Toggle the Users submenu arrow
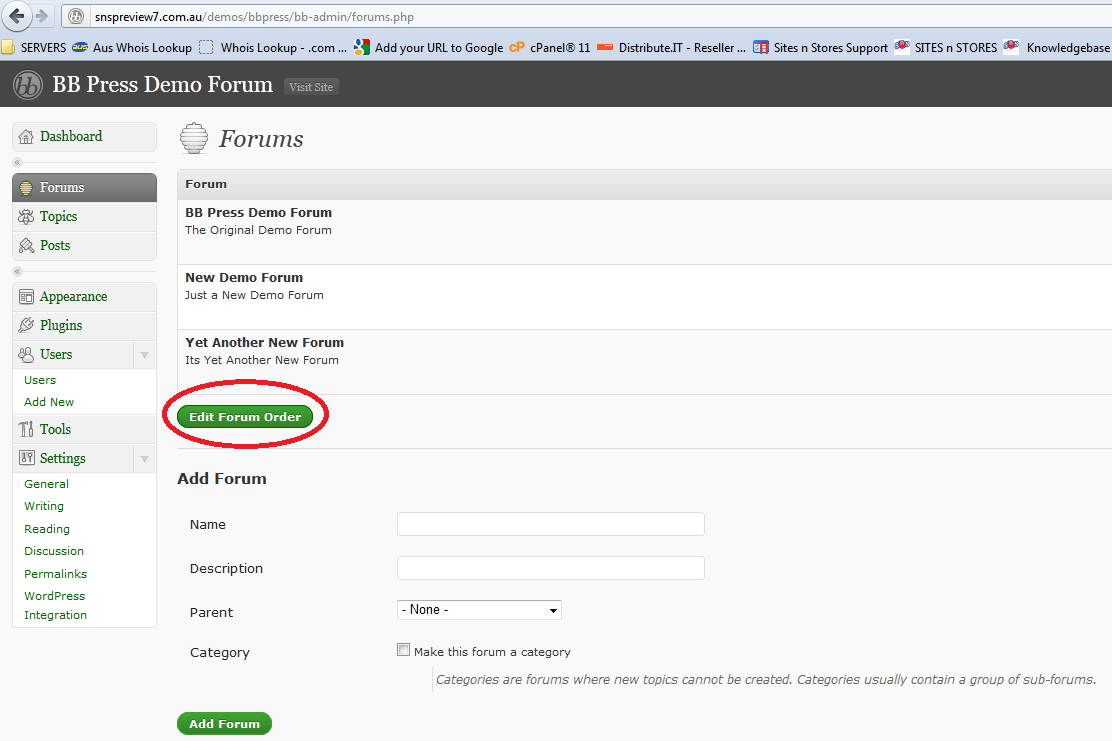Viewport: 1112px width, 741px height. point(145,355)
